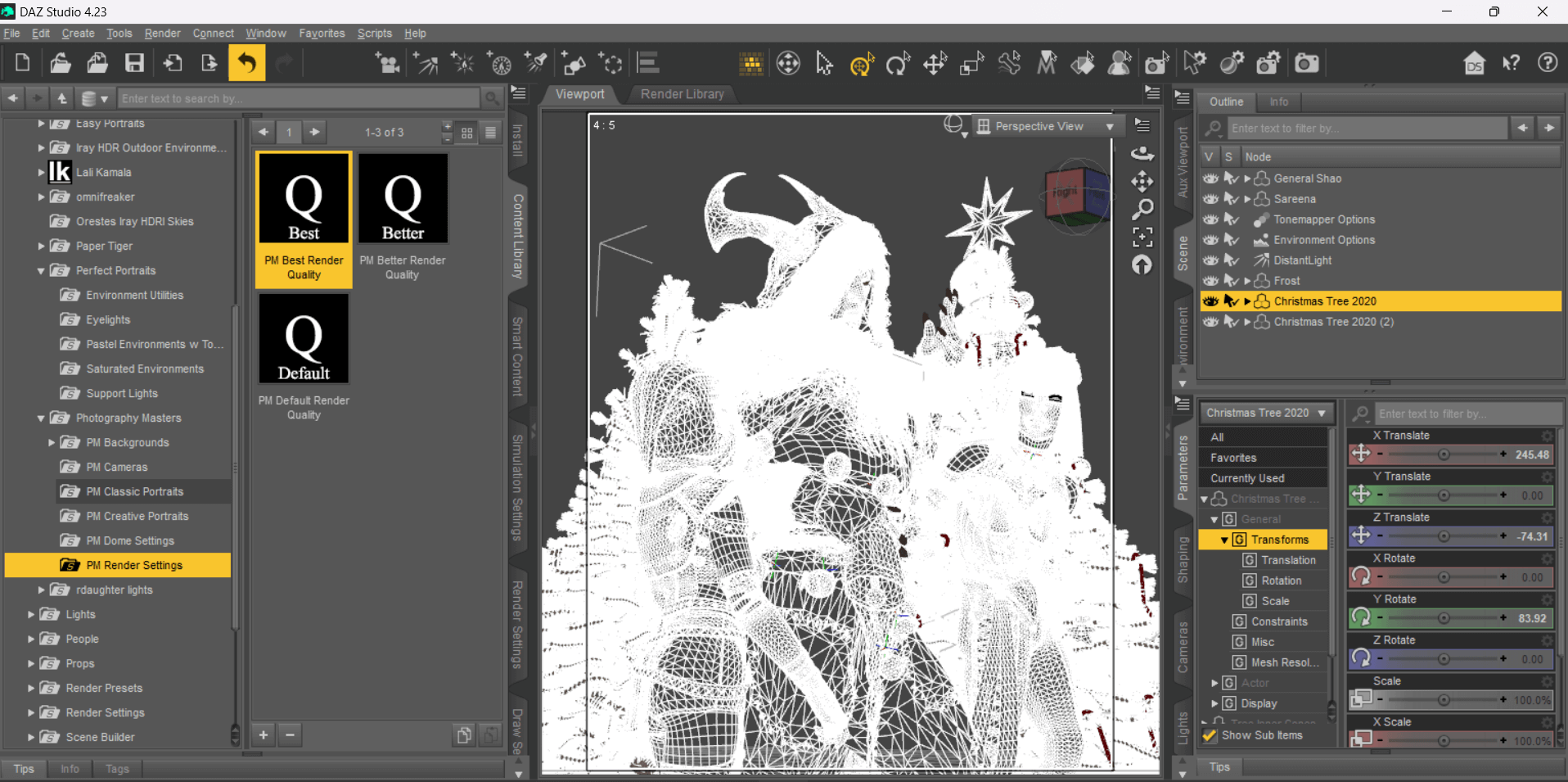Screen dimensions: 1568x782
Task: Select the PM Dome Settings folder
Action: pyautogui.click(x=130, y=541)
